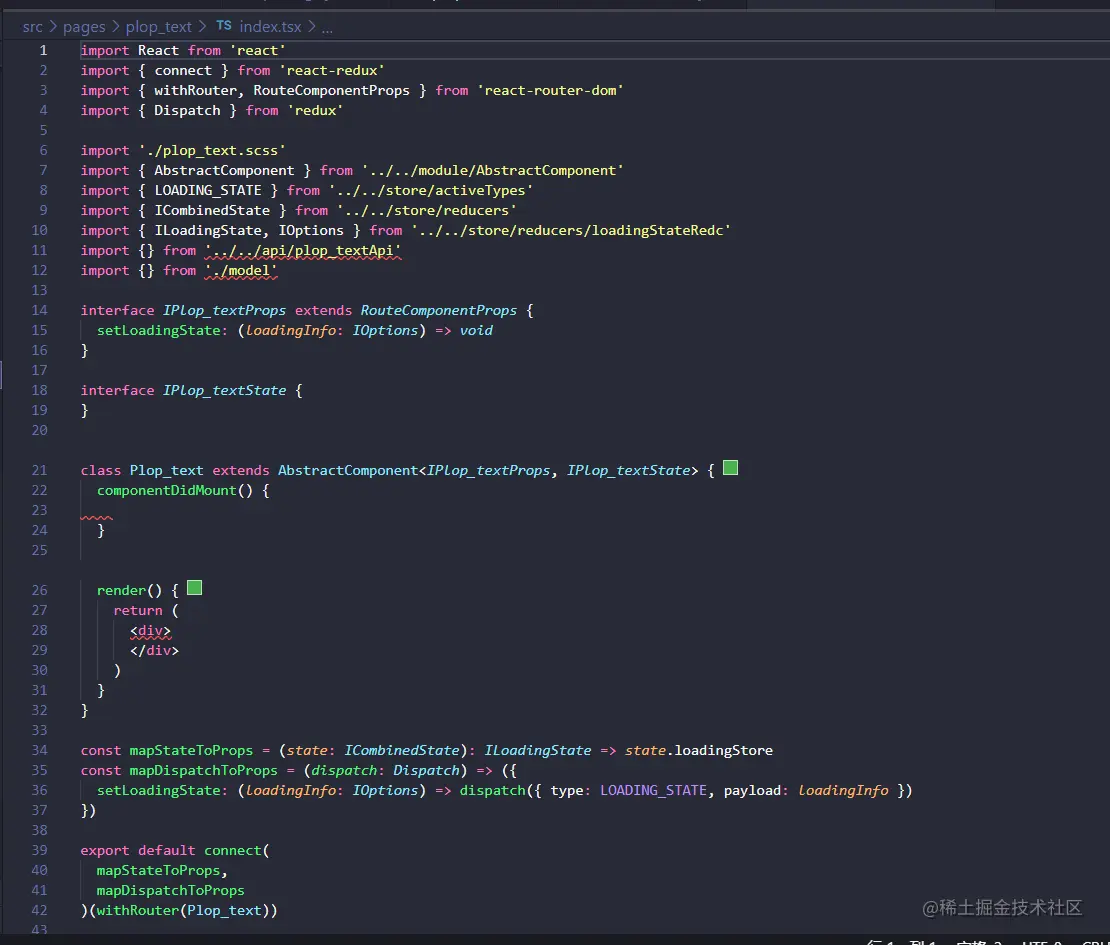The width and height of the screenshot is (1110, 945).
Task: Click the 'render' method name
Action: click(121, 590)
